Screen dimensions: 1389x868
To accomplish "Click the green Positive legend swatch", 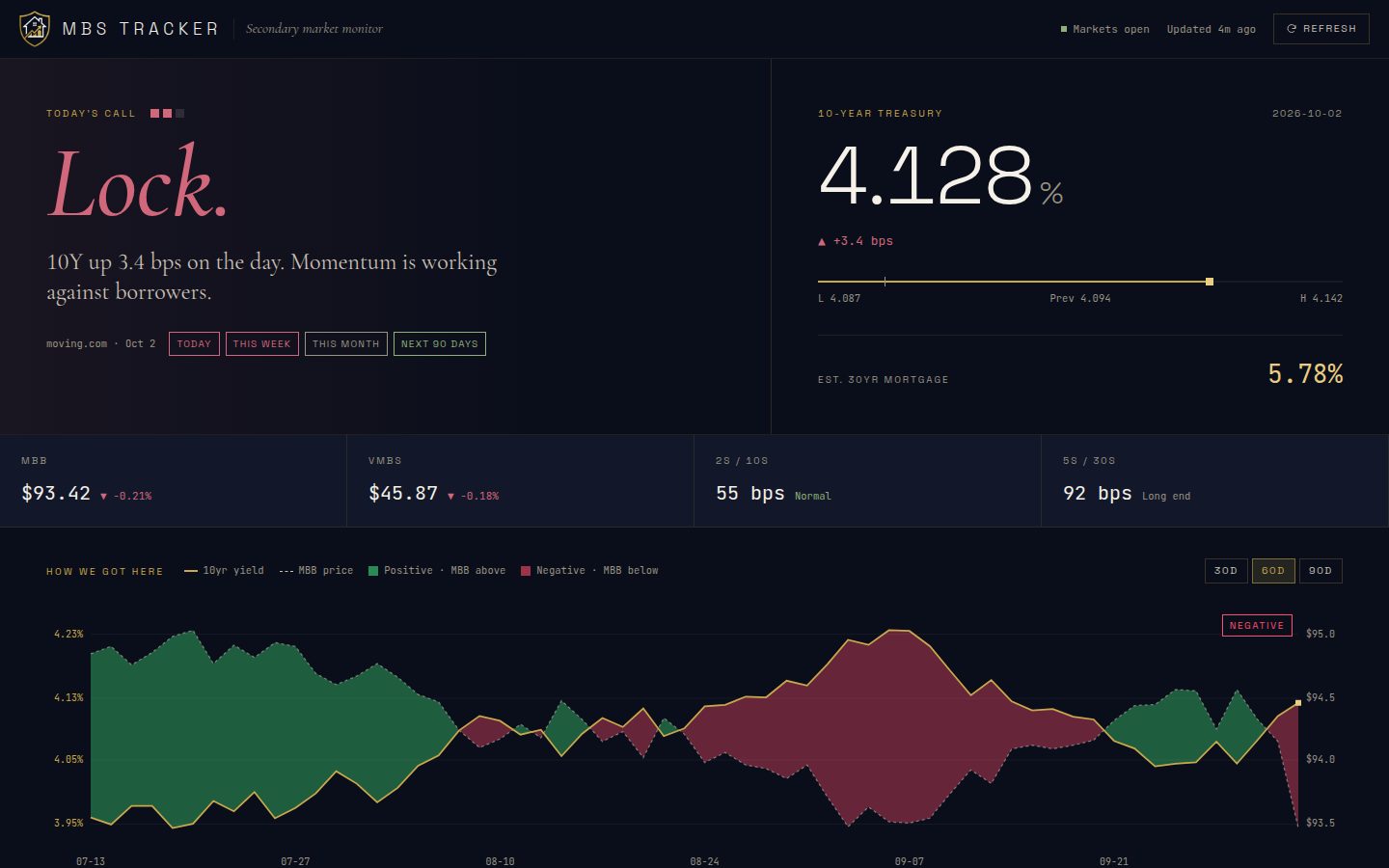I will 373,571.
